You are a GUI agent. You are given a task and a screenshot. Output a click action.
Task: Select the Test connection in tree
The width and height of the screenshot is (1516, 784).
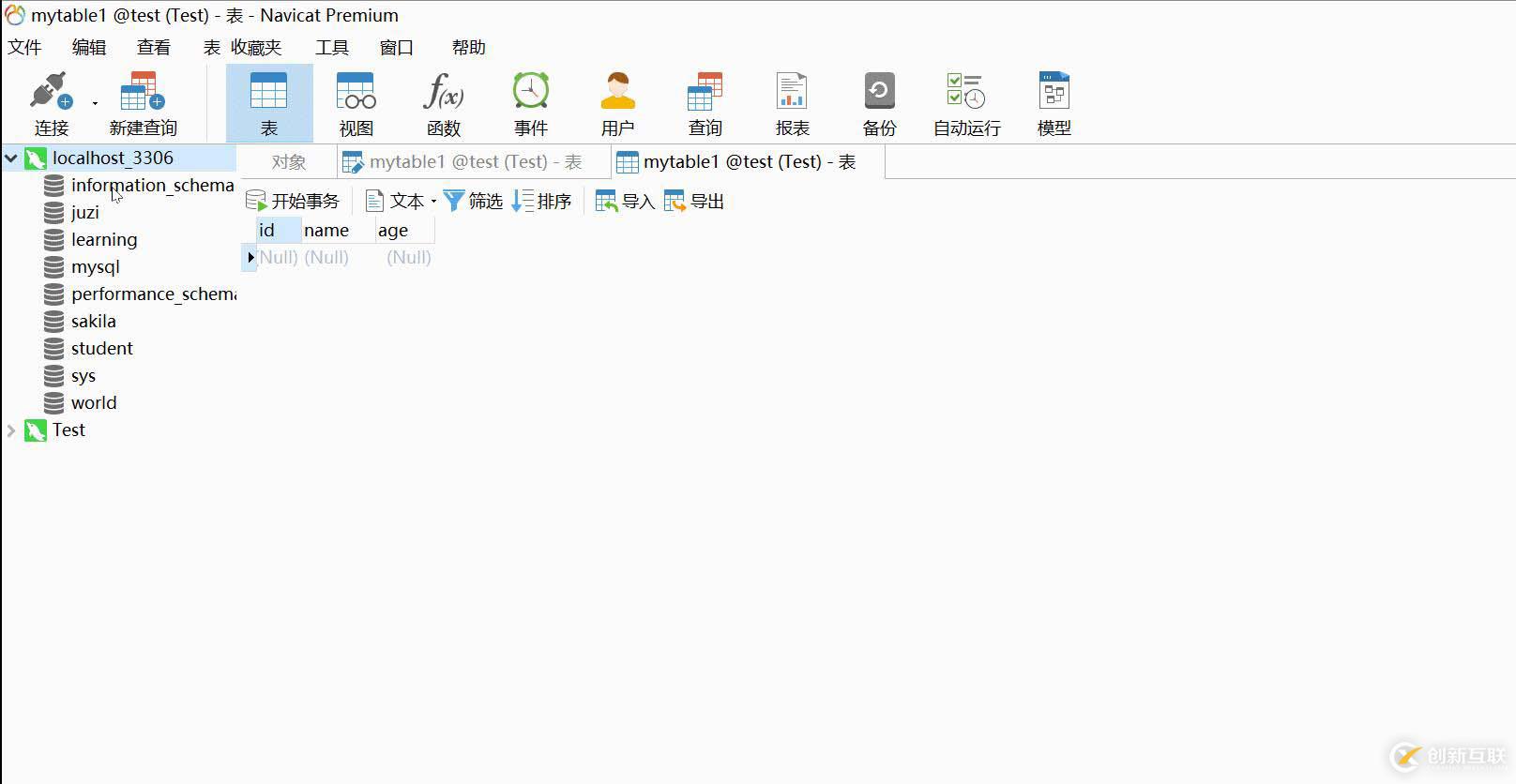(x=68, y=430)
